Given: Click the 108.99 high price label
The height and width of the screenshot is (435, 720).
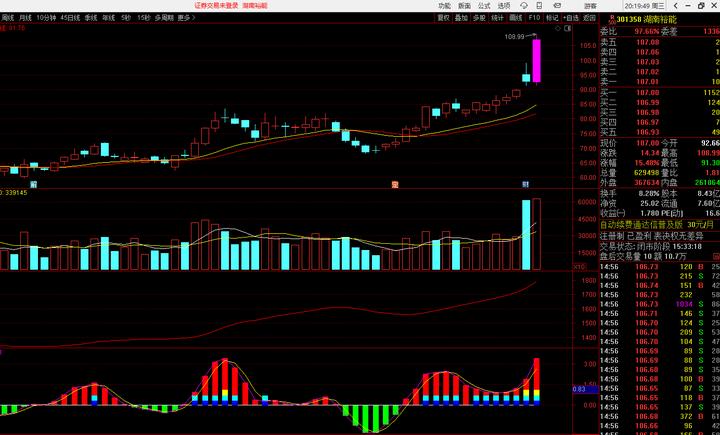Looking at the screenshot, I should pyautogui.click(x=514, y=36).
